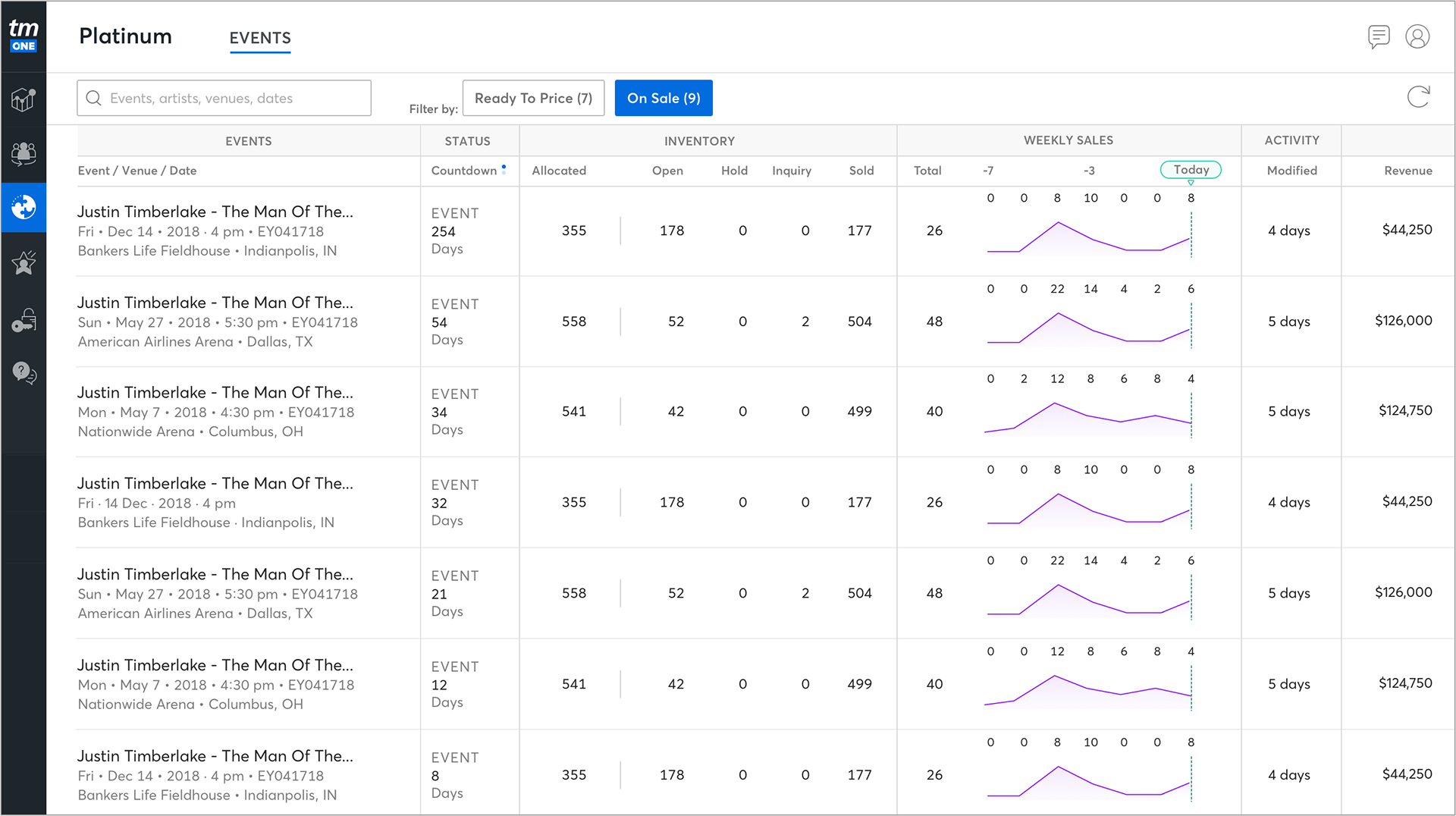The width and height of the screenshot is (1456, 816).
Task: Open the Columbus event with 34 days countdown
Action: coord(215,393)
